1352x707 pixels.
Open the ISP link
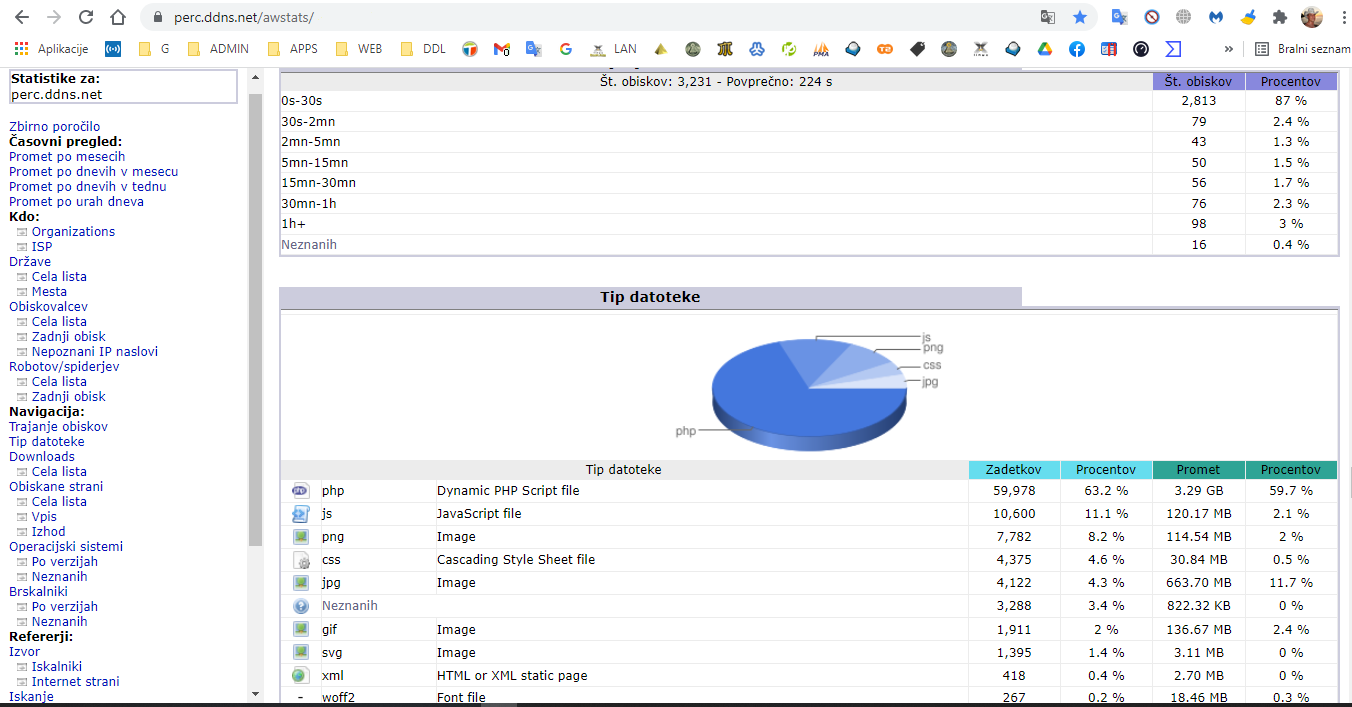pyautogui.click(x=42, y=246)
